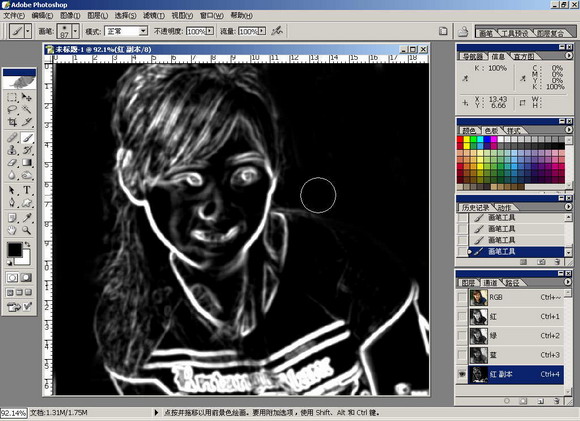The height and width of the screenshot is (421, 580).
Task: Toggle visibility of 蓝 channel
Action: click(x=462, y=355)
